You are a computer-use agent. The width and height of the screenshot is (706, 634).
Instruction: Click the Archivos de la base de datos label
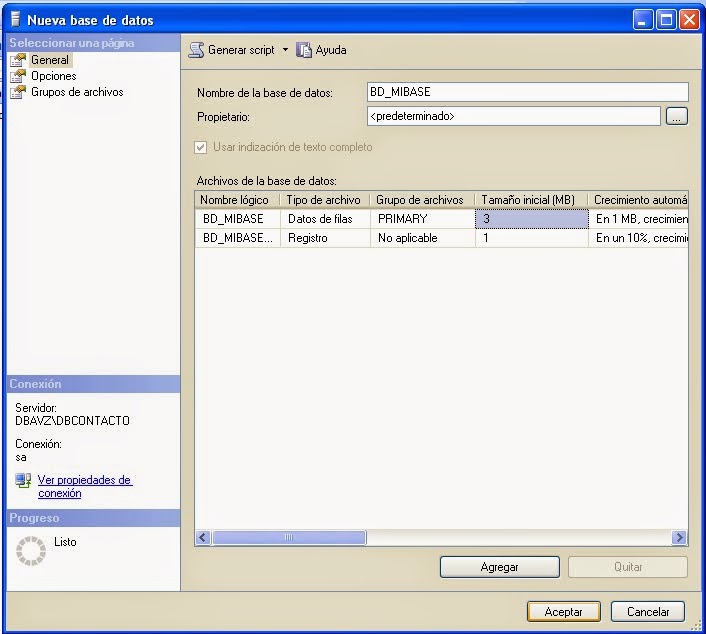click(x=267, y=181)
